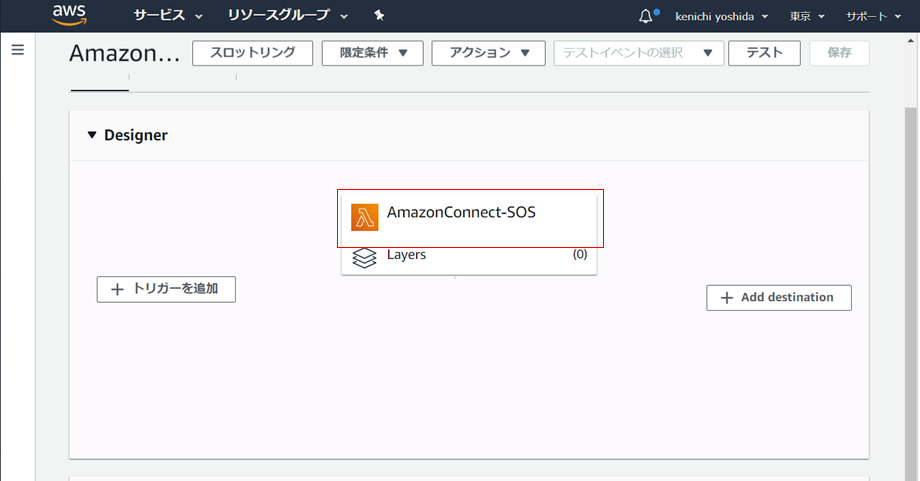Viewport: 920px width, 481px height.
Task: Click the Layers stack icon
Action: [364, 258]
